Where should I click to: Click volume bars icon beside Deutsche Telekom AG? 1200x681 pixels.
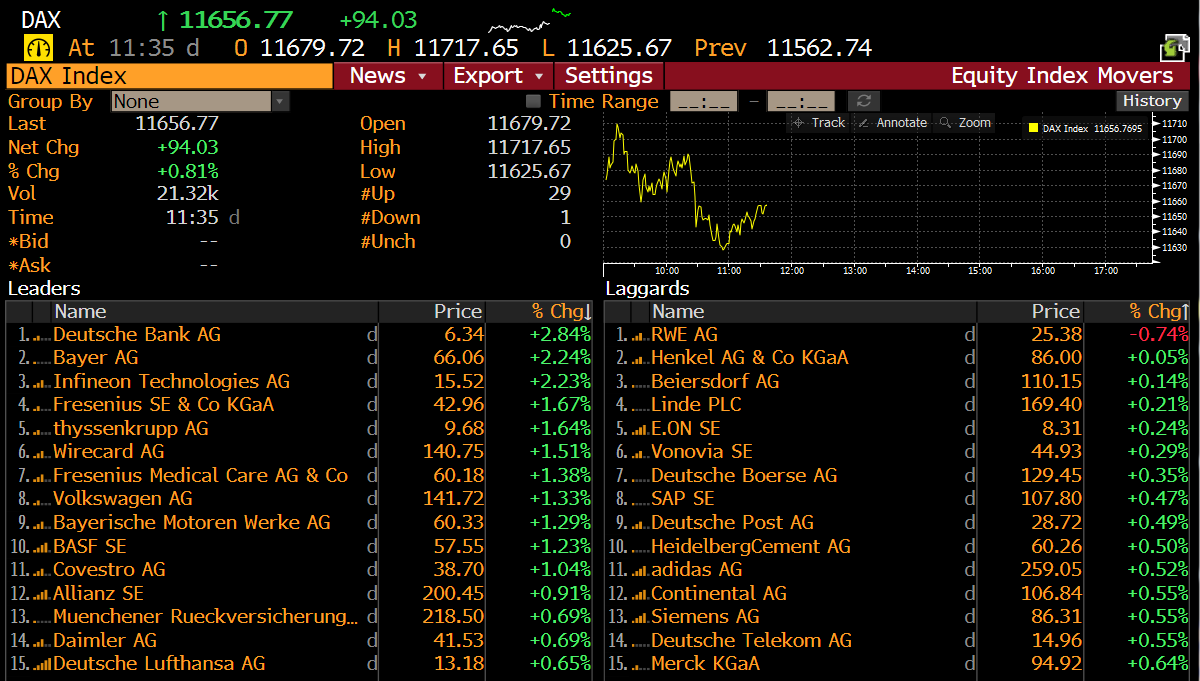click(639, 641)
